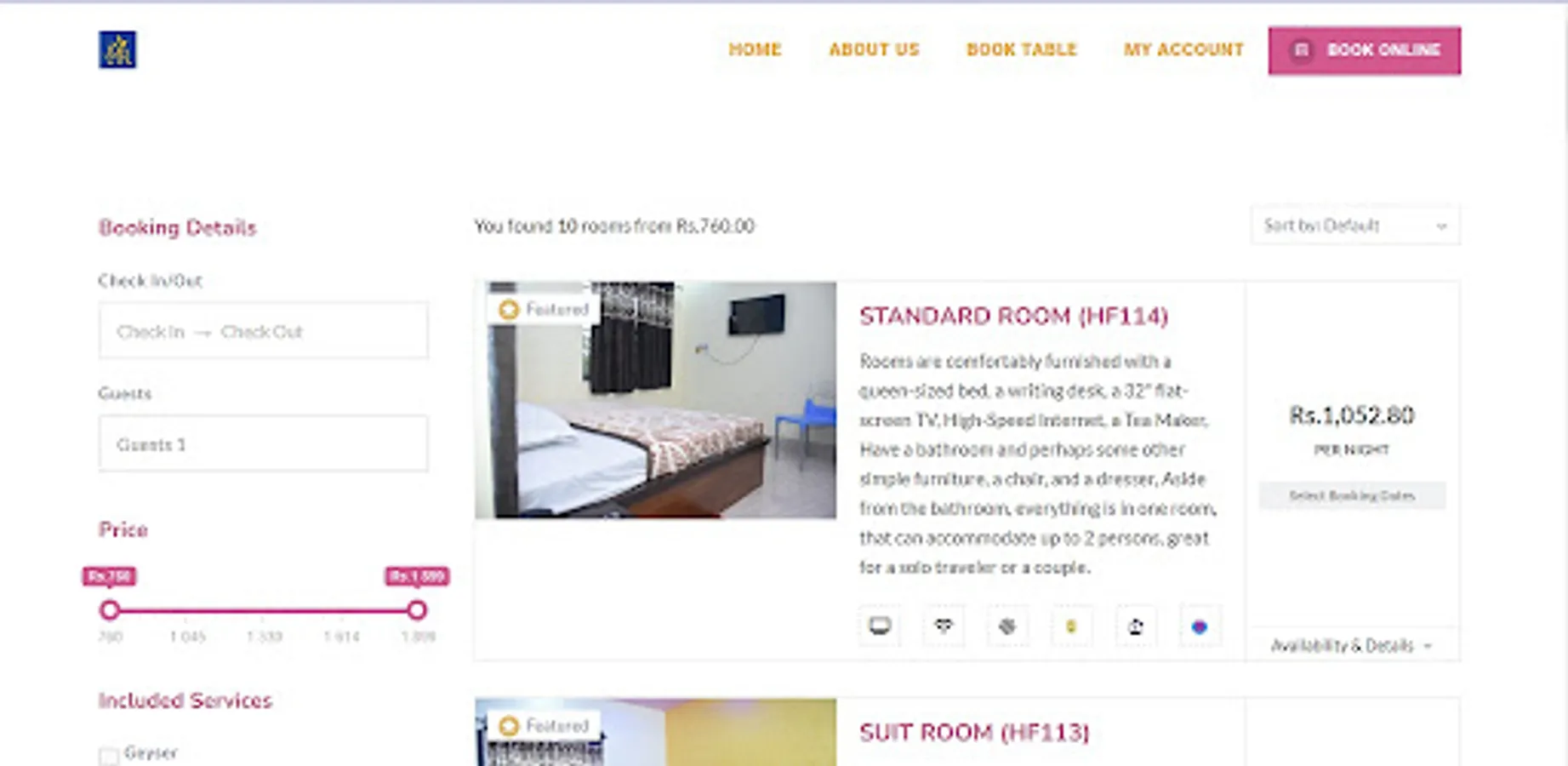
Task: Expand Availability & Details section
Action: [1351, 645]
